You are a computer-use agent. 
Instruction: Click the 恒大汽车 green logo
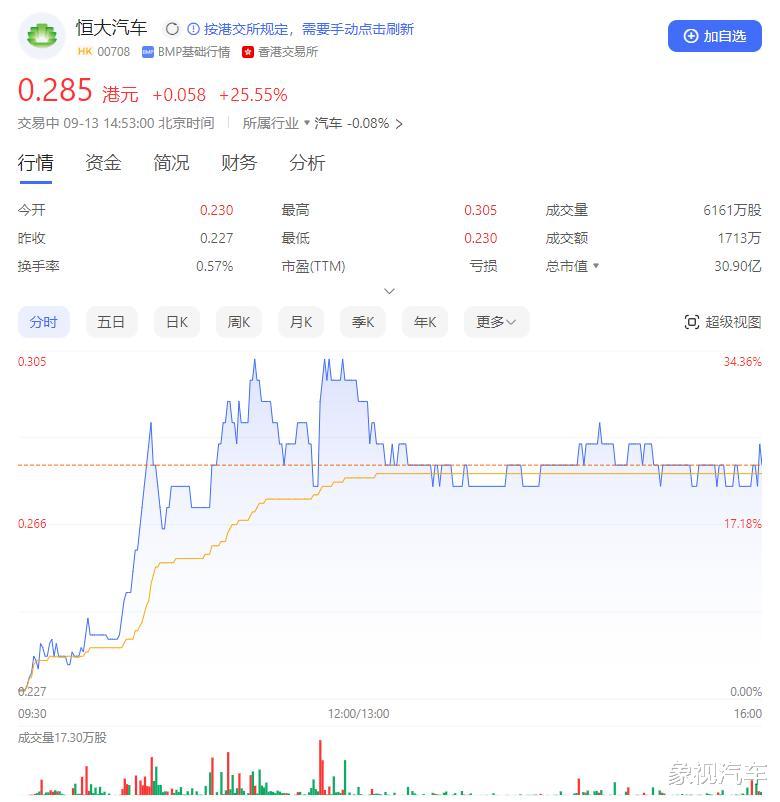(x=42, y=36)
